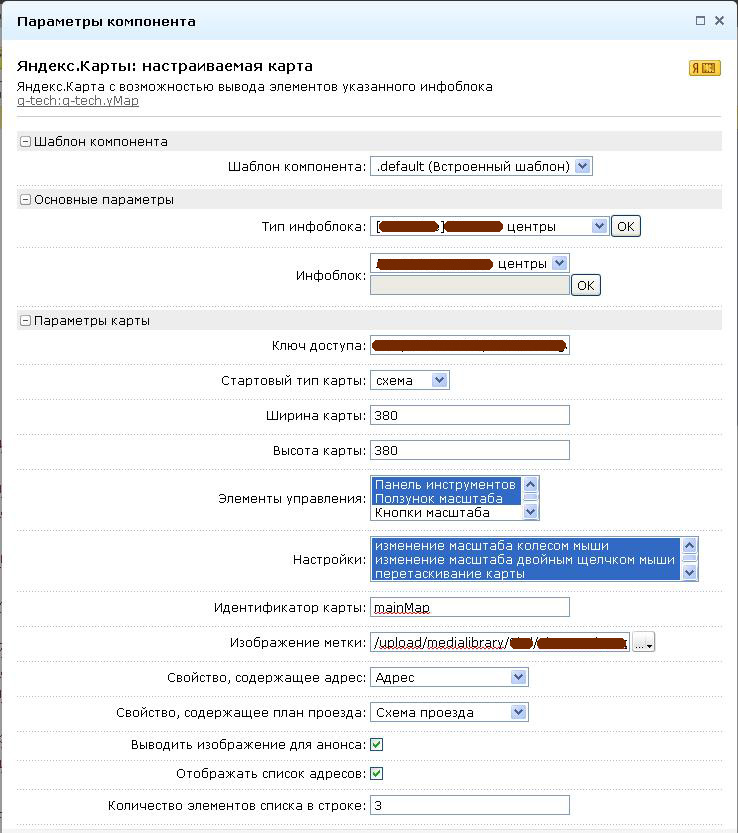Click the Изображение метки path field
This screenshot has height=833, width=738.
click(x=500, y=642)
